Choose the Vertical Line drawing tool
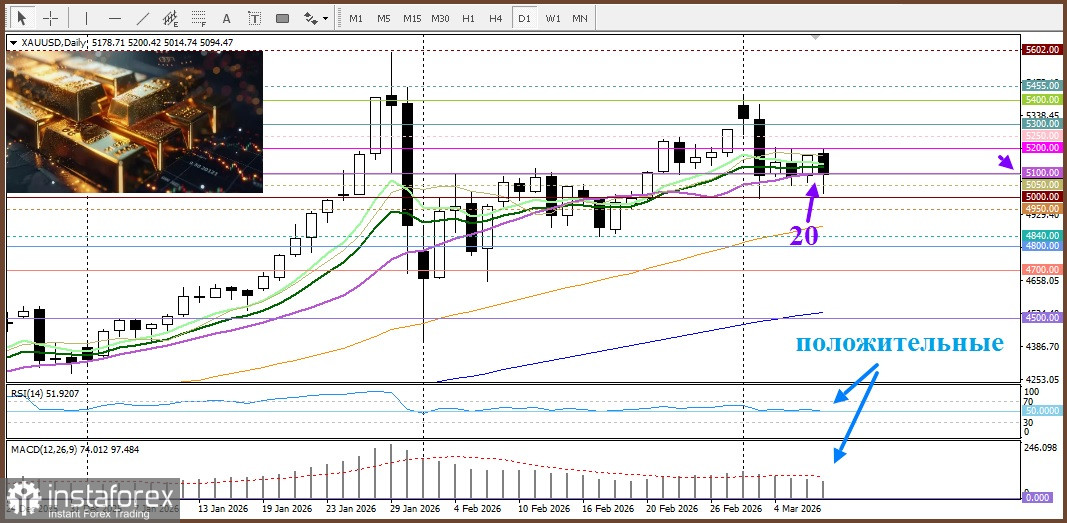This screenshot has width=1067, height=523. pos(86,18)
